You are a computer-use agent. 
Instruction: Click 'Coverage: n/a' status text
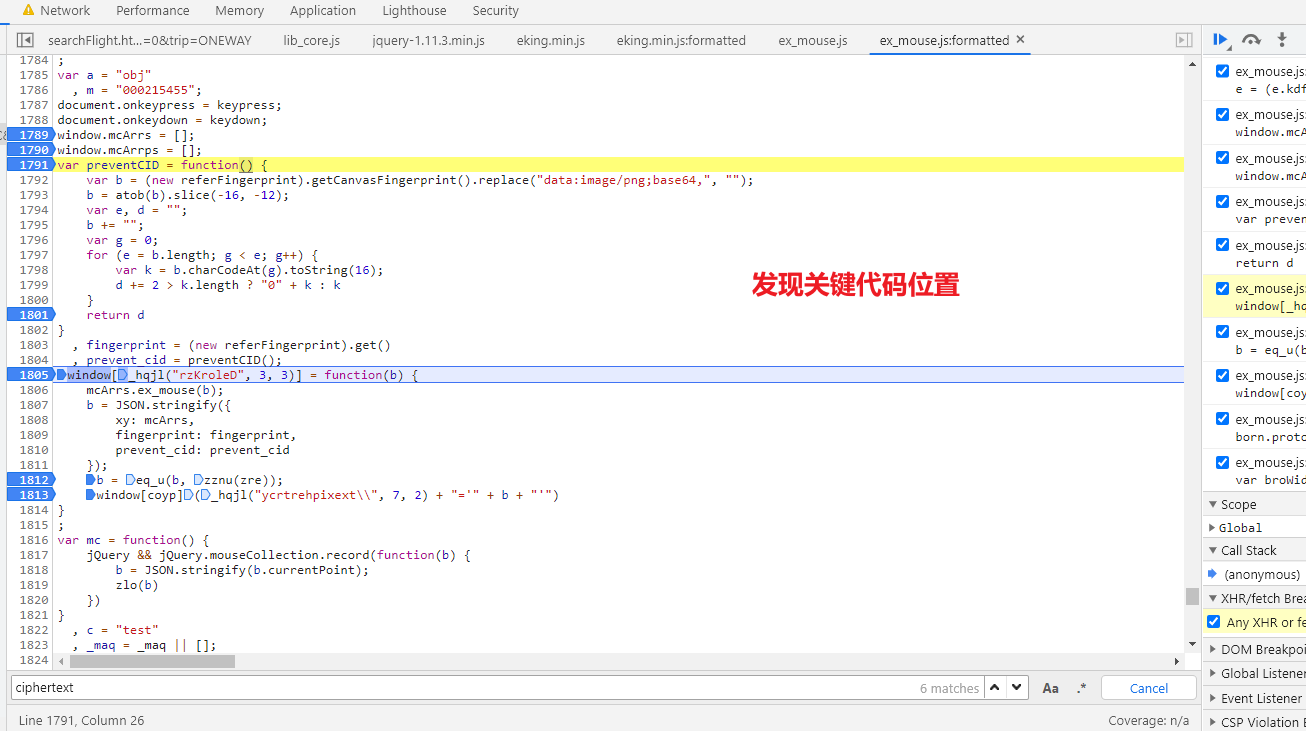[1149, 720]
